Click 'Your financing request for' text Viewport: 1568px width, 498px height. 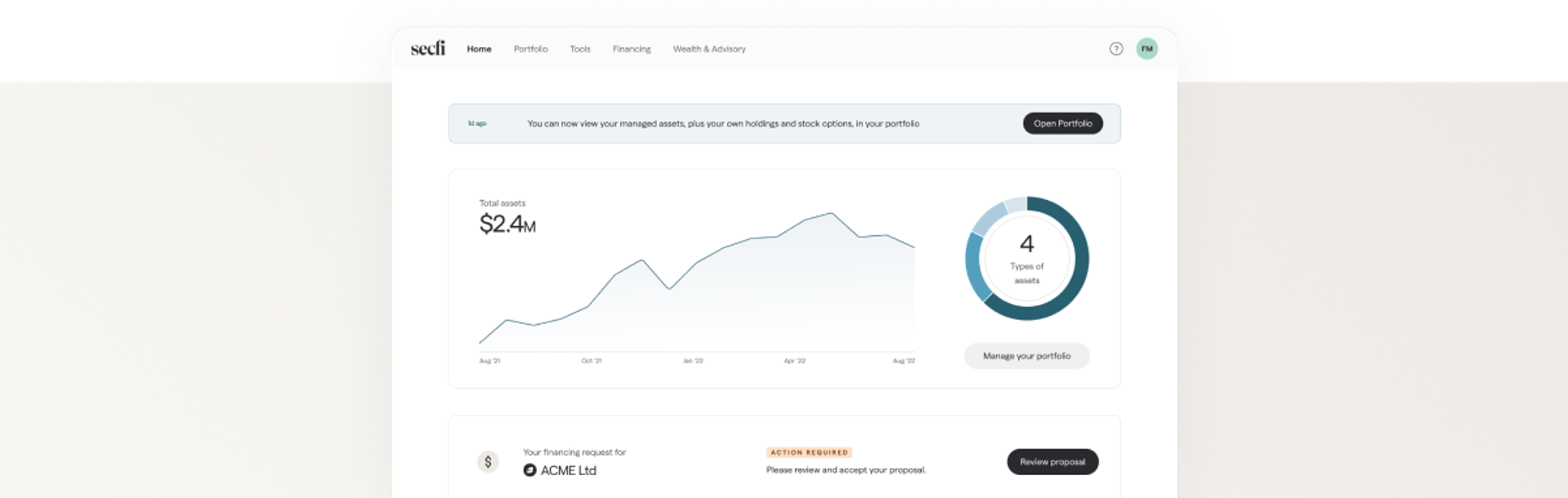tap(574, 452)
